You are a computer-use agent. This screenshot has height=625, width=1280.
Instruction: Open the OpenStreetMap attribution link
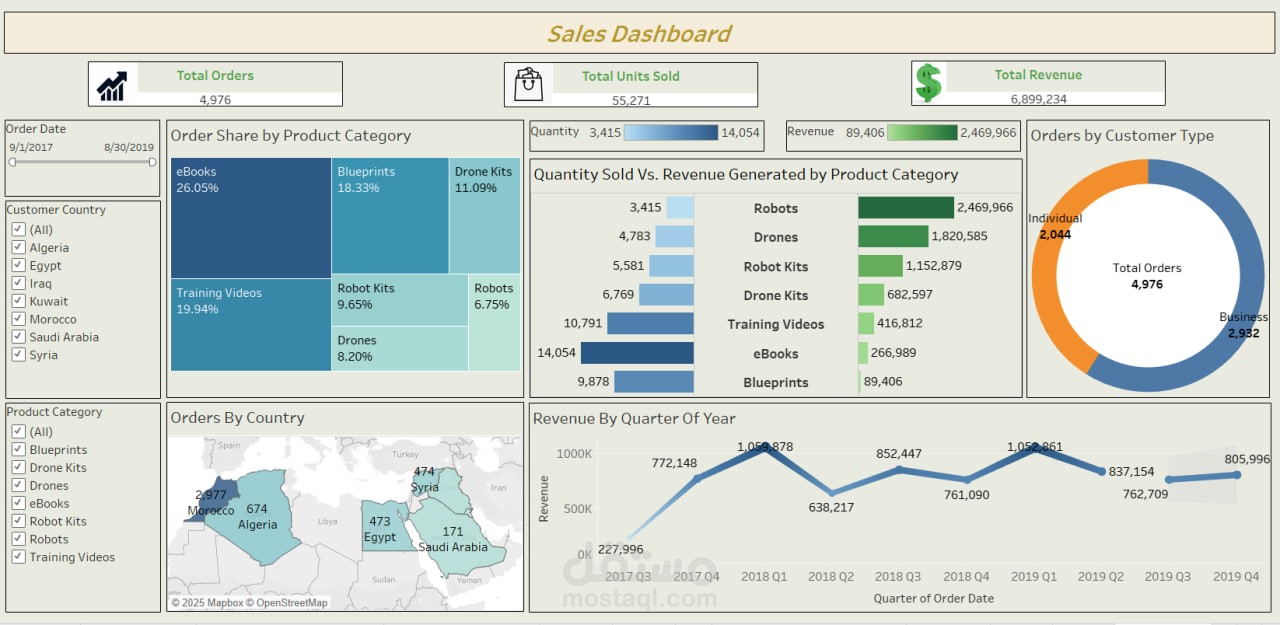click(x=287, y=602)
